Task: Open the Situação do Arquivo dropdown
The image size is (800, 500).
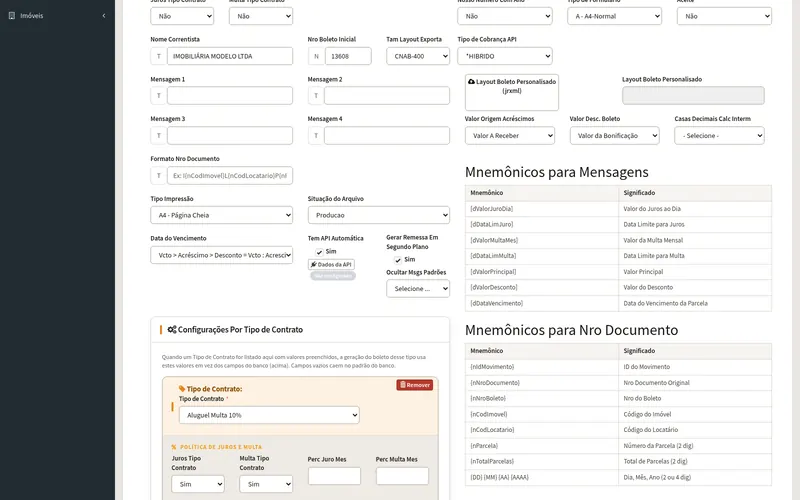Action: click(x=379, y=215)
